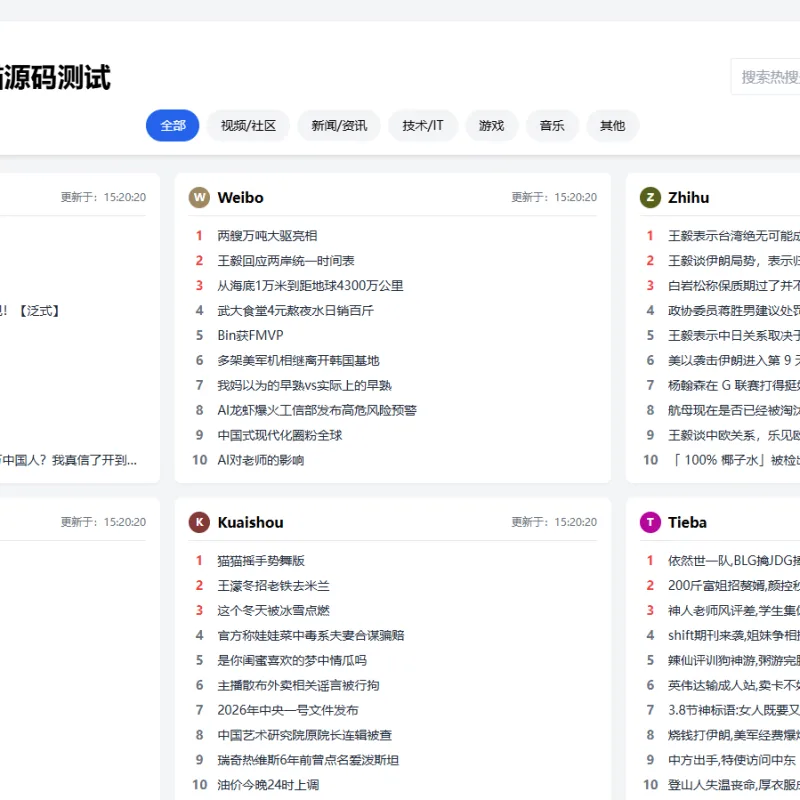Open the partially visible topic ending 【泛式】
This screenshot has height=800, width=800.
click(30, 311)
